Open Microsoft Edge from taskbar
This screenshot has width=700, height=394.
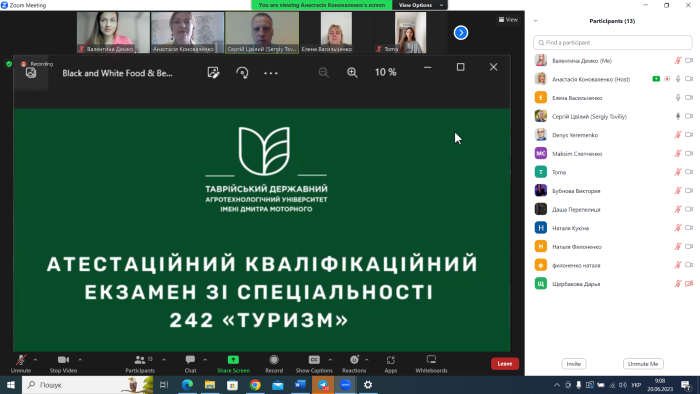187,385
